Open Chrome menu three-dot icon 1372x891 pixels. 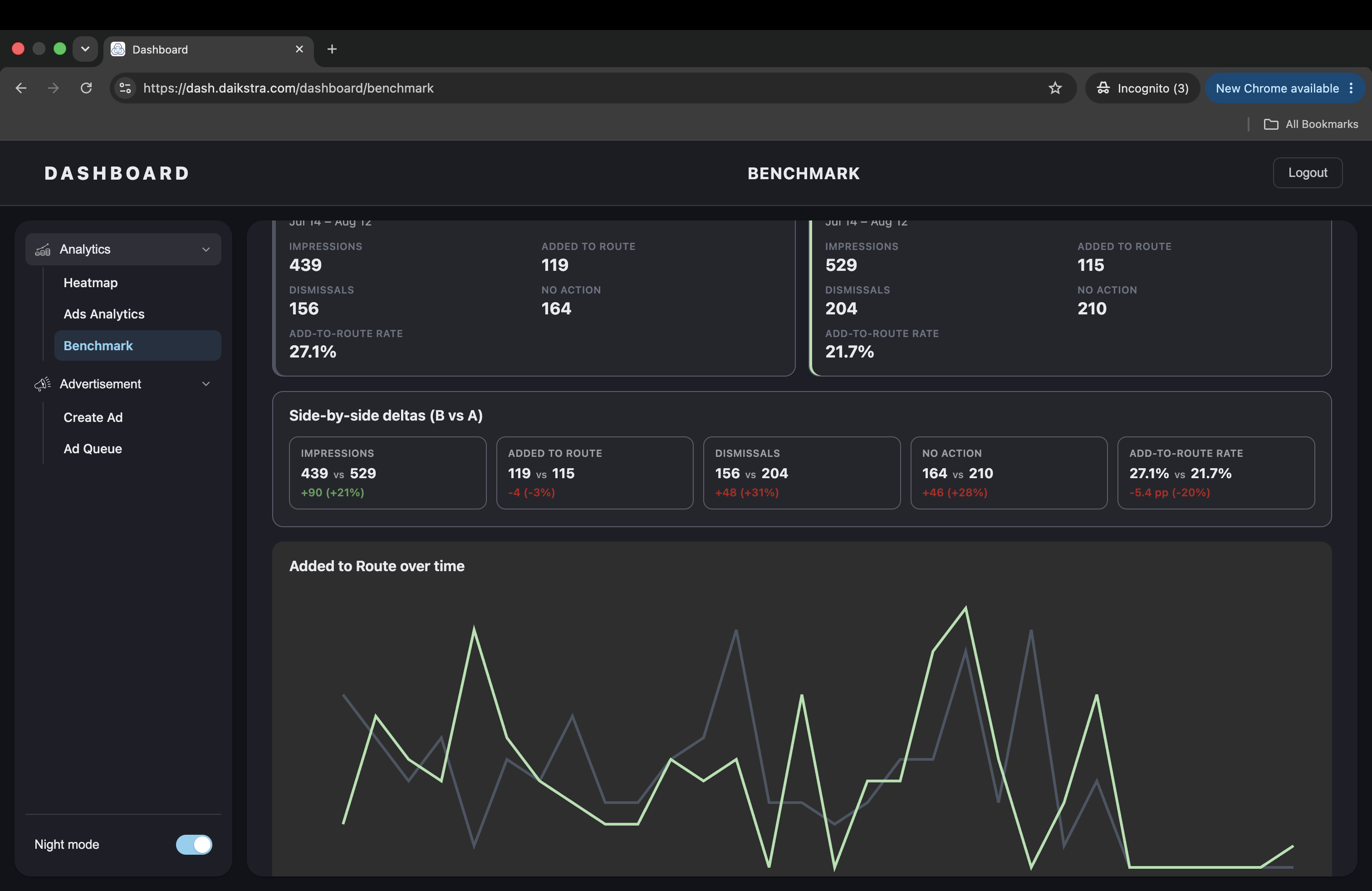point(1351,88)
